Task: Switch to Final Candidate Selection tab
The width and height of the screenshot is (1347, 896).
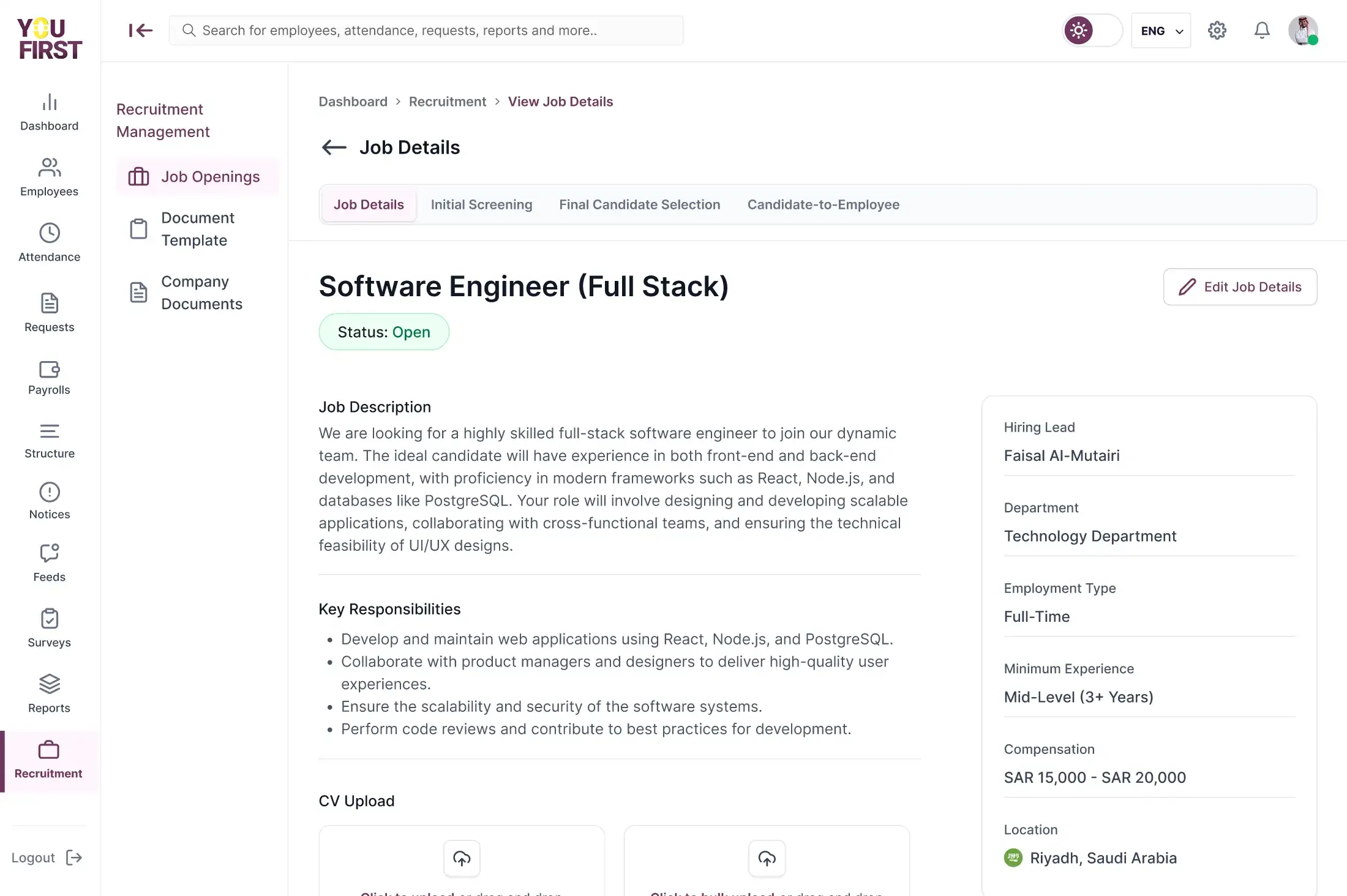Action: click(x=639, y=204)
